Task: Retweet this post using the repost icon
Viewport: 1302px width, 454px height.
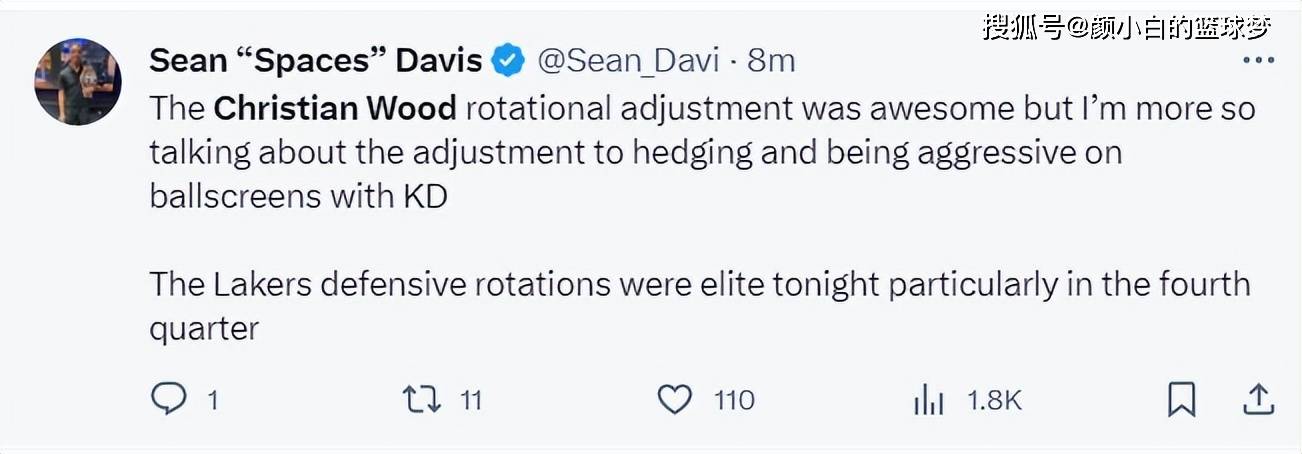Action: pos(421,400)
